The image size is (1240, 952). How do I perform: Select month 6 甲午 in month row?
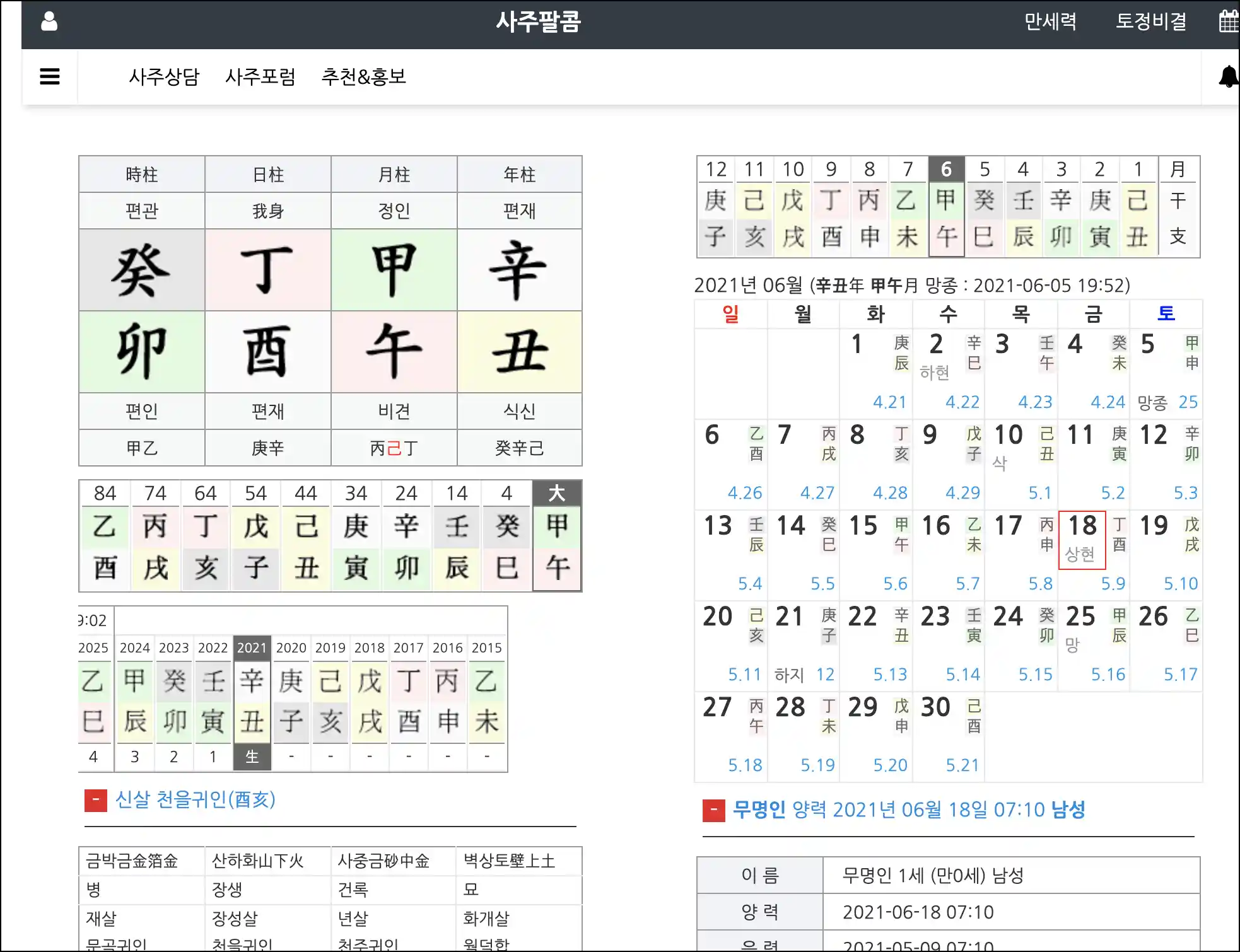(946, 207)
